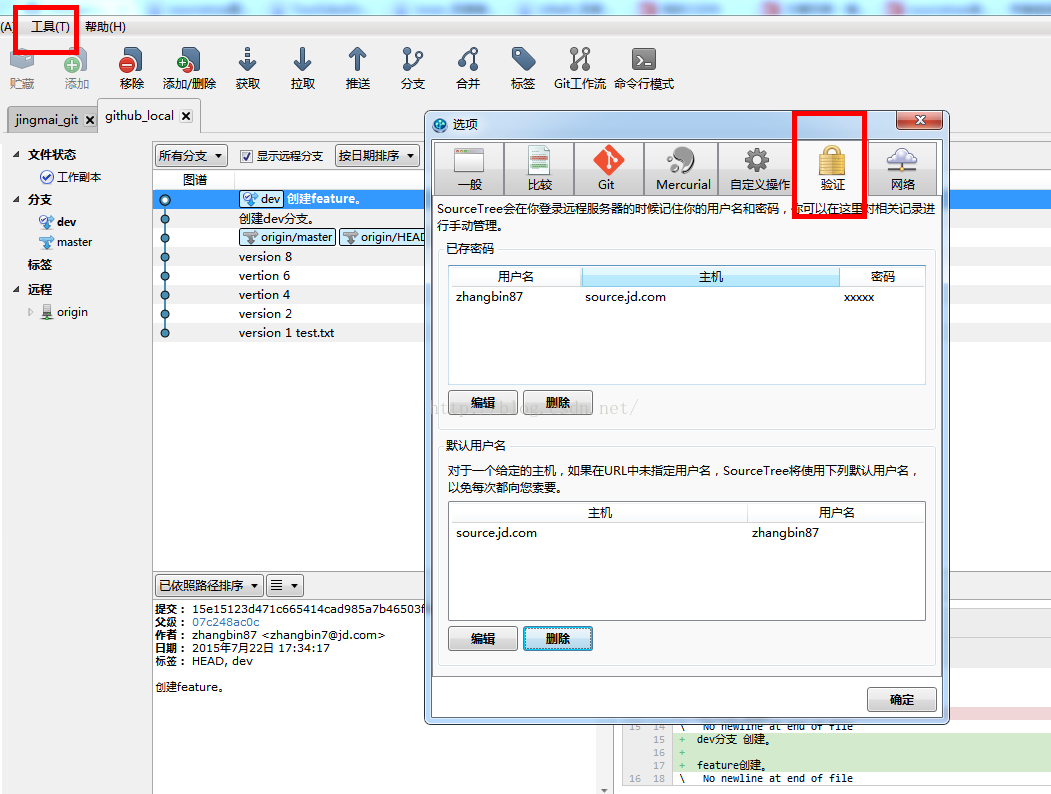Click the Add/Remove (添加/删除) toolbar icon
The height and width of the screenshot is (794, 1051).
tap(189, 68)
